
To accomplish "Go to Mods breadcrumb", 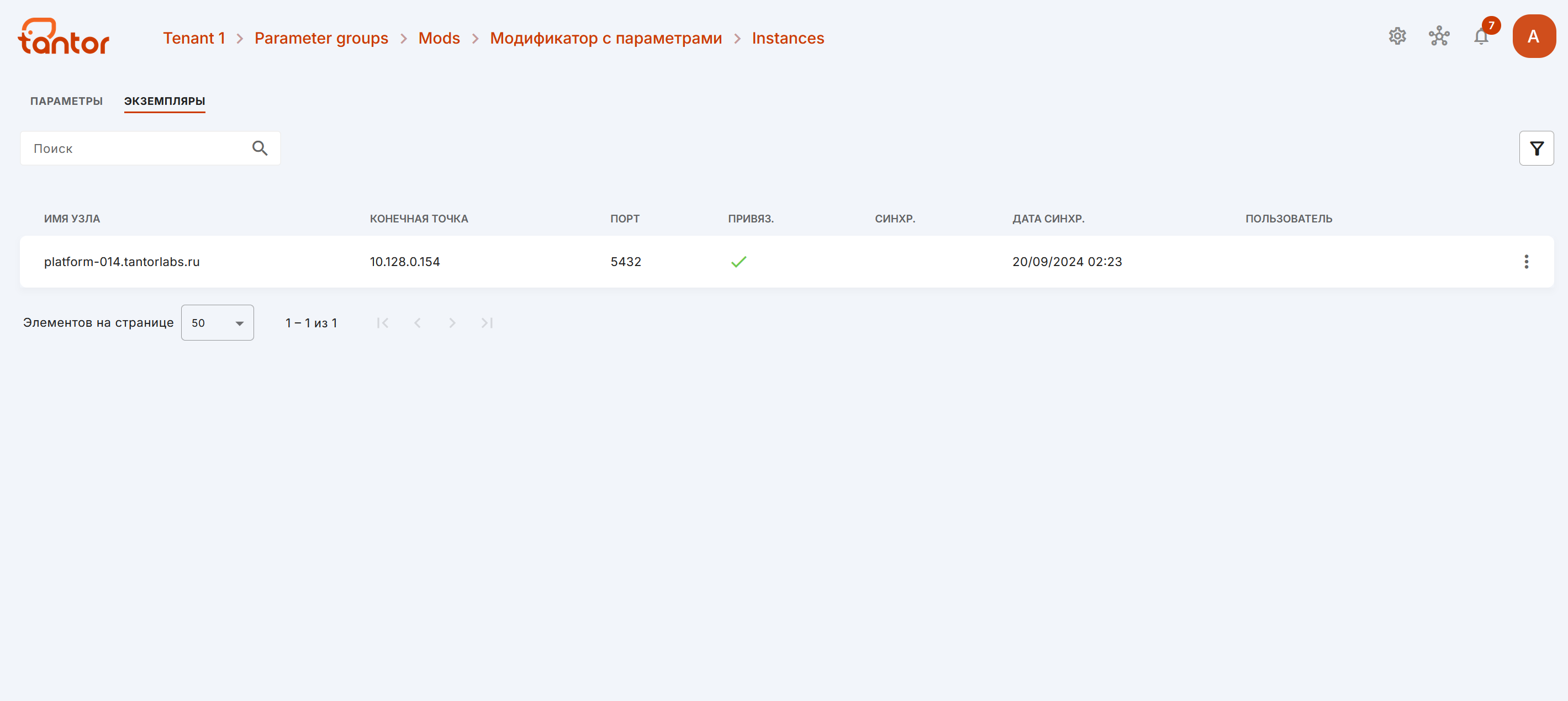I will click(439, 38).
